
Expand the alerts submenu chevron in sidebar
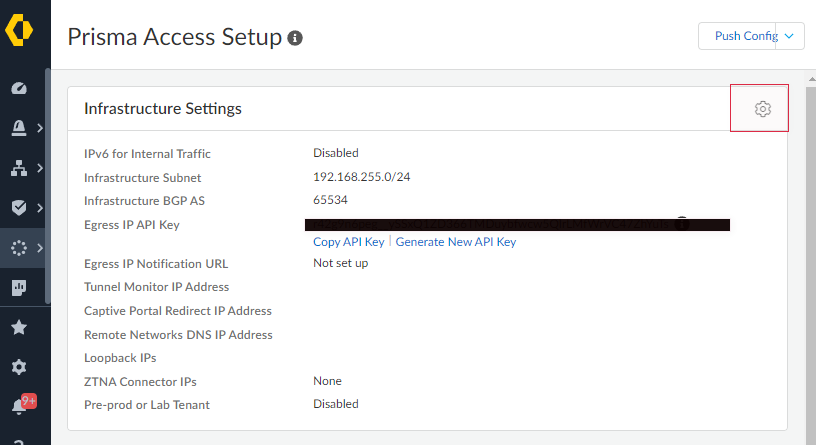(x=39, y=128)
